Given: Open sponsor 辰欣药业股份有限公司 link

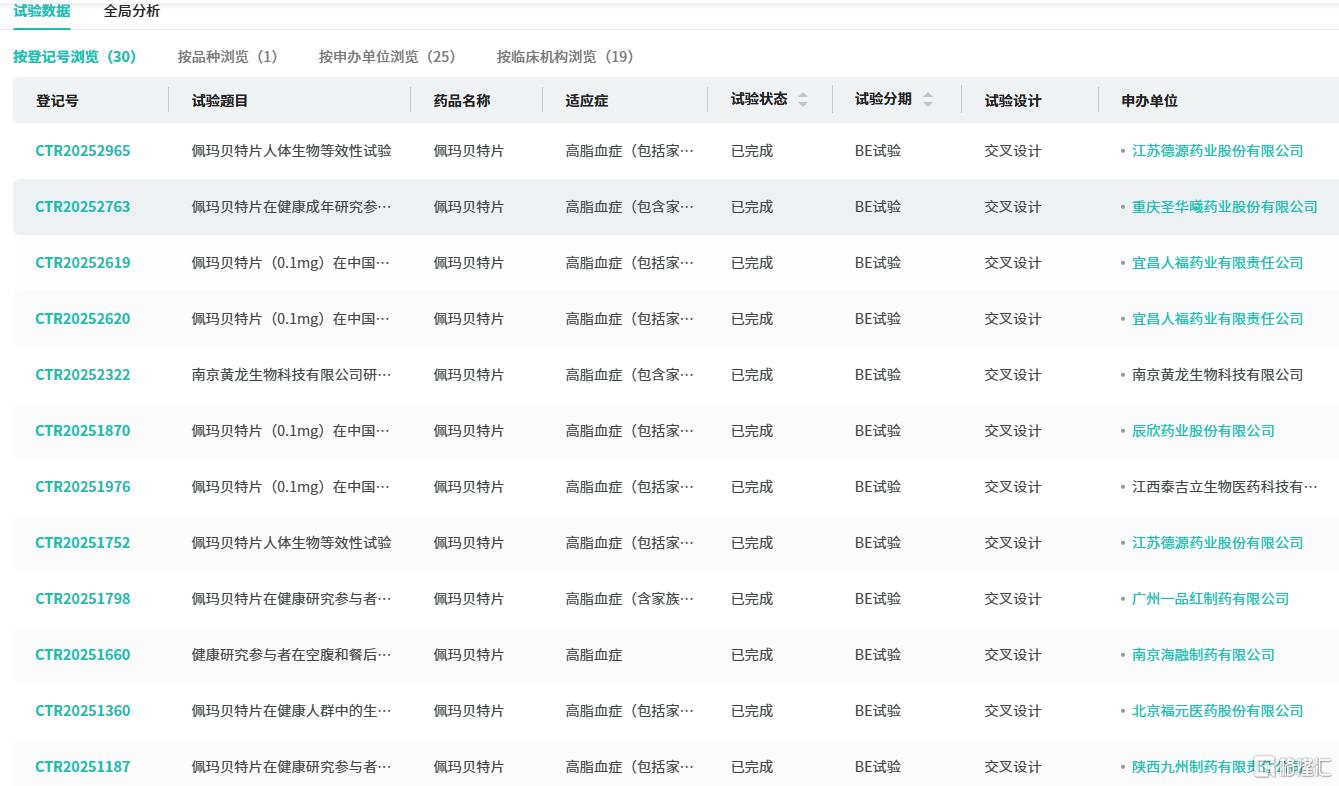Looking at the screenshot, I should point(1203,431).
